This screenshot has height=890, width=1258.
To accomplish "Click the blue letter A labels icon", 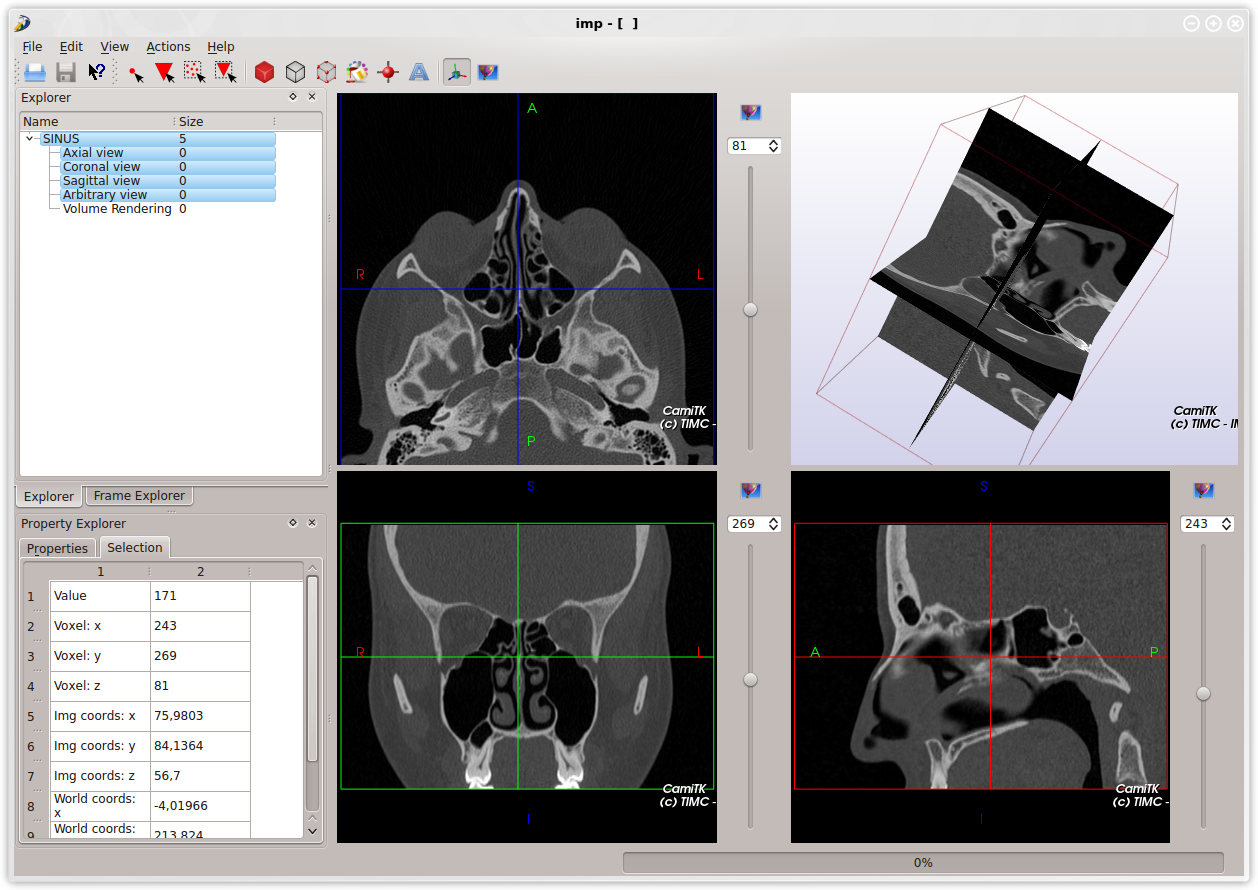I will pyautogui.click(x=419, y=72).
